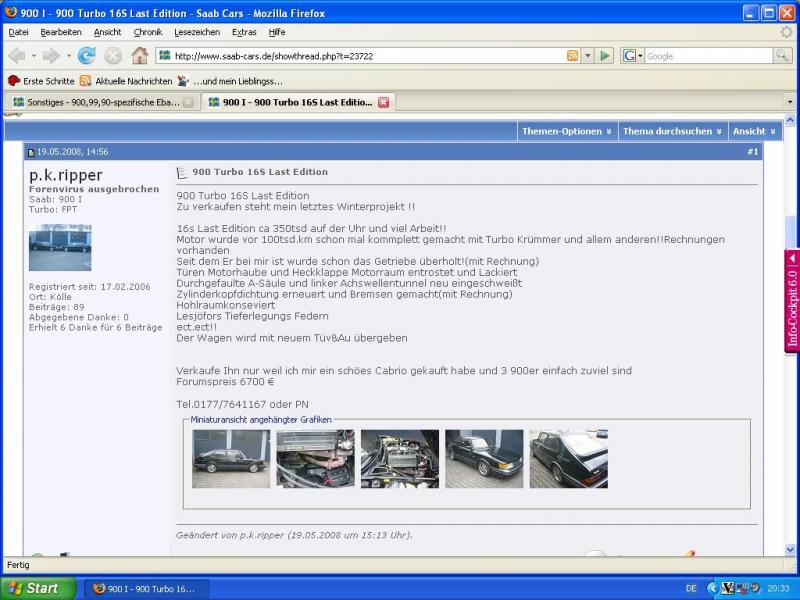Click the Firefox throbber activity icon
Screen dimensions: 800x600
point(786,32)
